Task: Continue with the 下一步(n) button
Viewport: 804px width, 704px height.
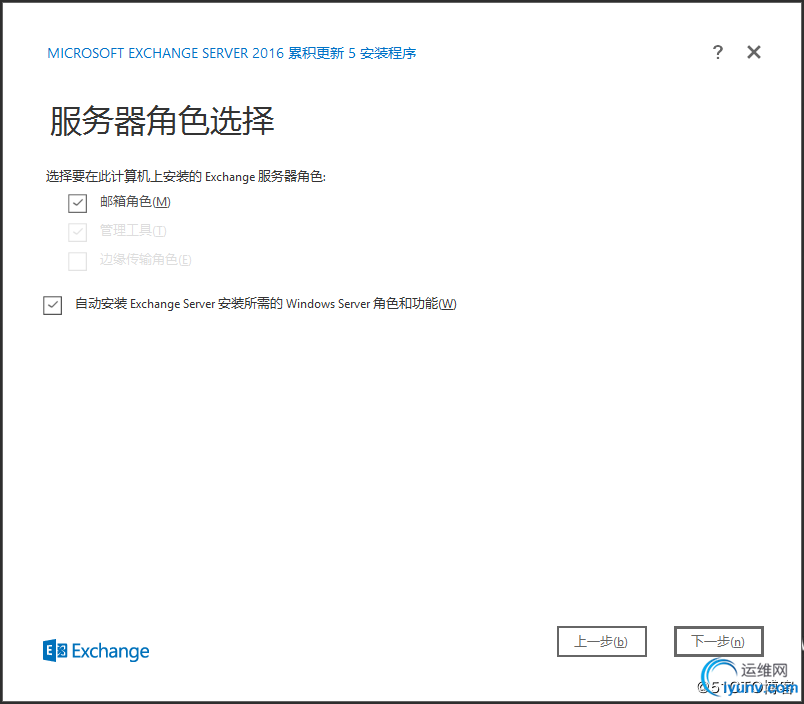Action: (x=718, y=641)
